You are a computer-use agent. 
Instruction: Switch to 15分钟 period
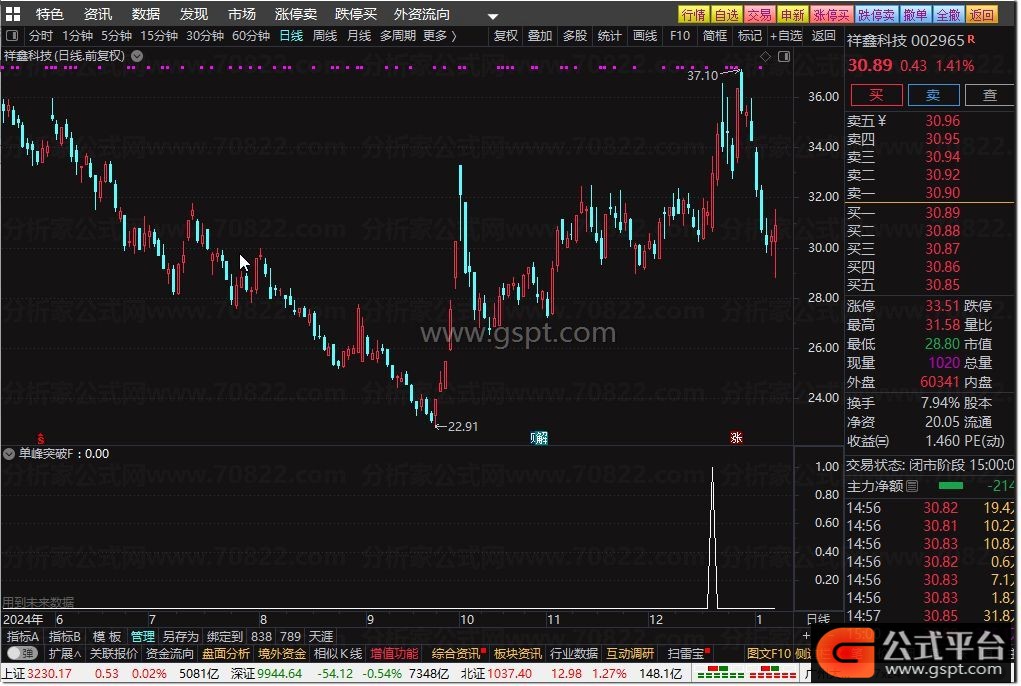pos(159,35)
